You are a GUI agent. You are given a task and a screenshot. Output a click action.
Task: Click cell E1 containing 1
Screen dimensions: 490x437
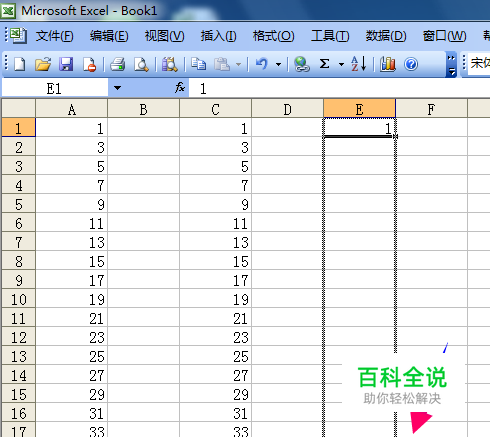click(359, 128)
